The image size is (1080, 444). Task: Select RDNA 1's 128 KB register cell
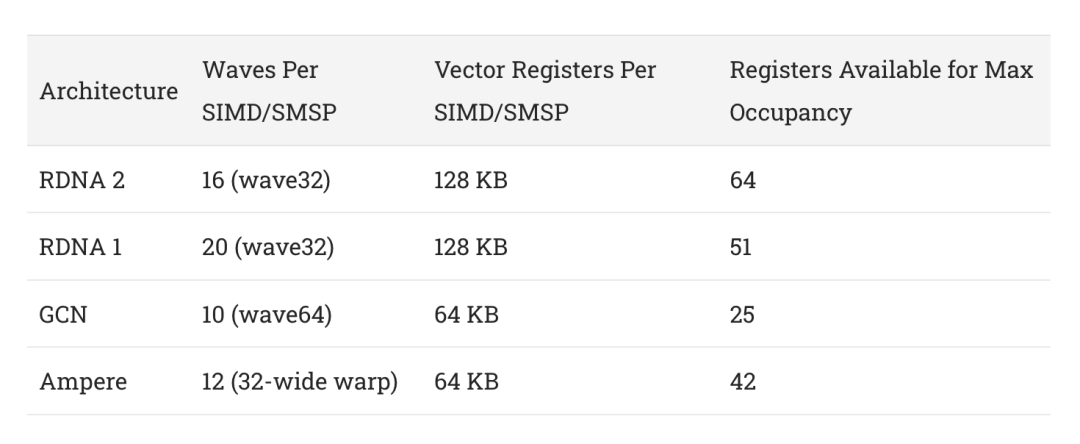click(470, 247)
